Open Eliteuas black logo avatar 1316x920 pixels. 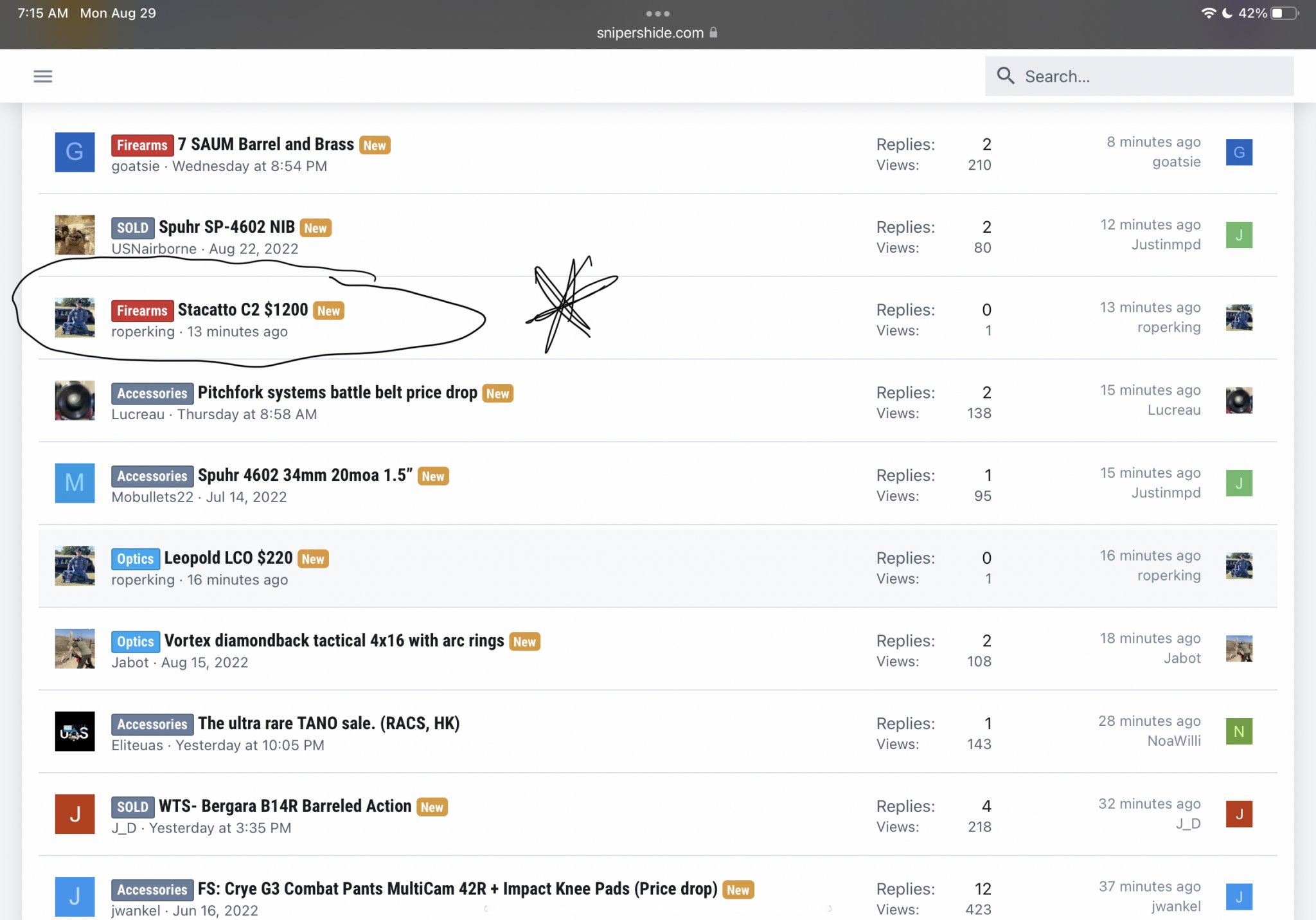[x=75, y=731]
